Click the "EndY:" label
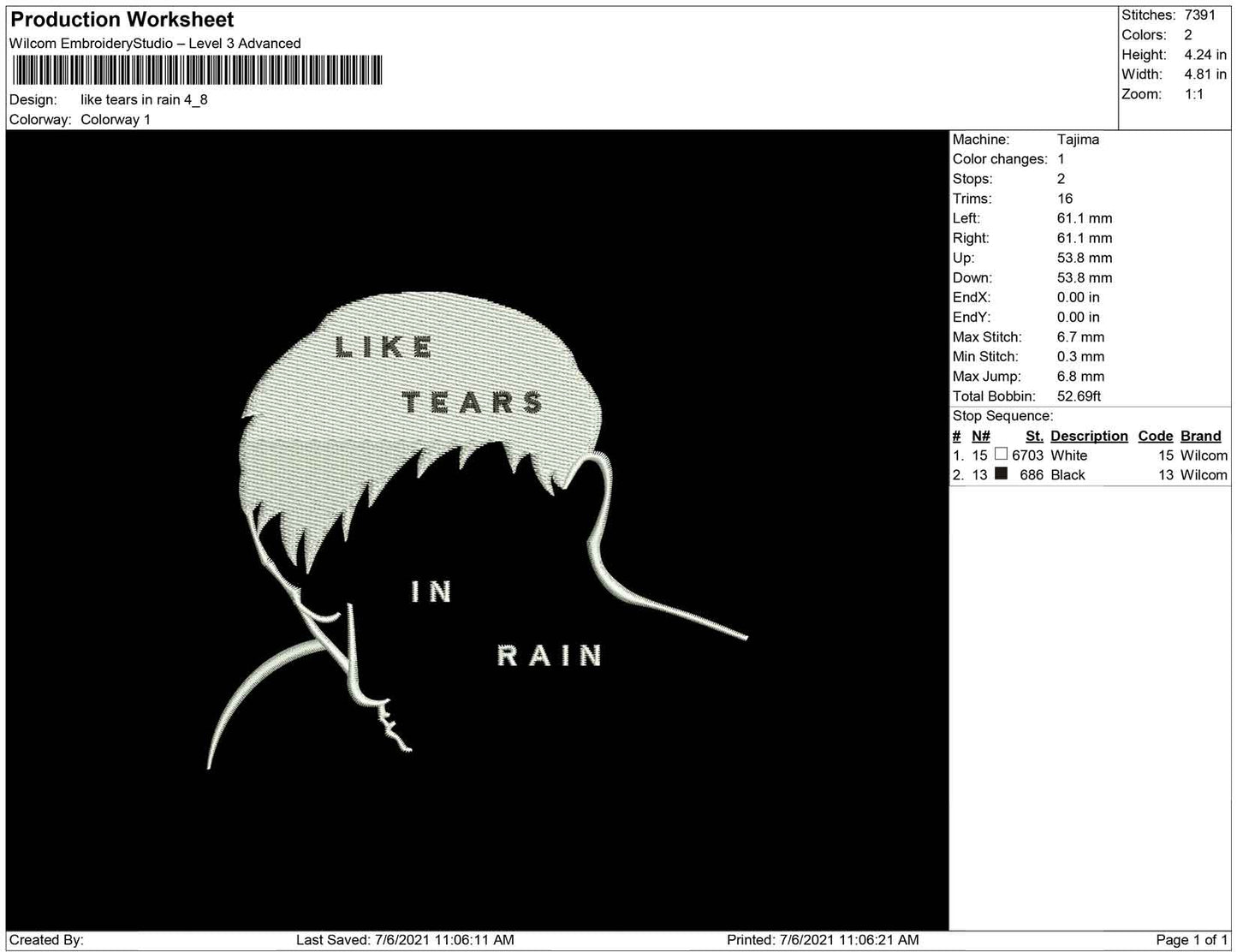This screenshot has height=952, width=1237. [x=972, y=317]
